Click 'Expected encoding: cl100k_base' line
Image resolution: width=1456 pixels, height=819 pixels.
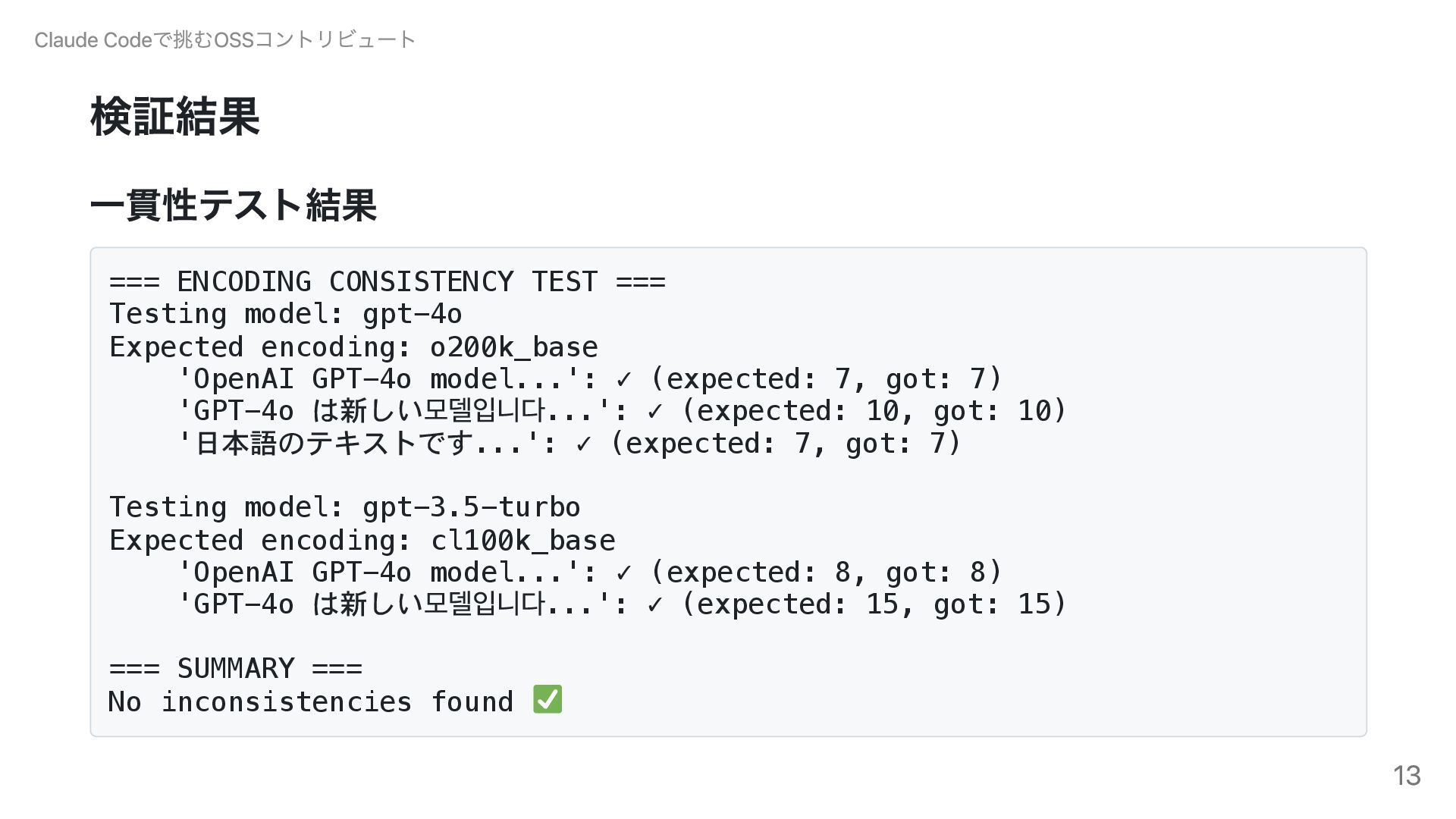[362, 541]
